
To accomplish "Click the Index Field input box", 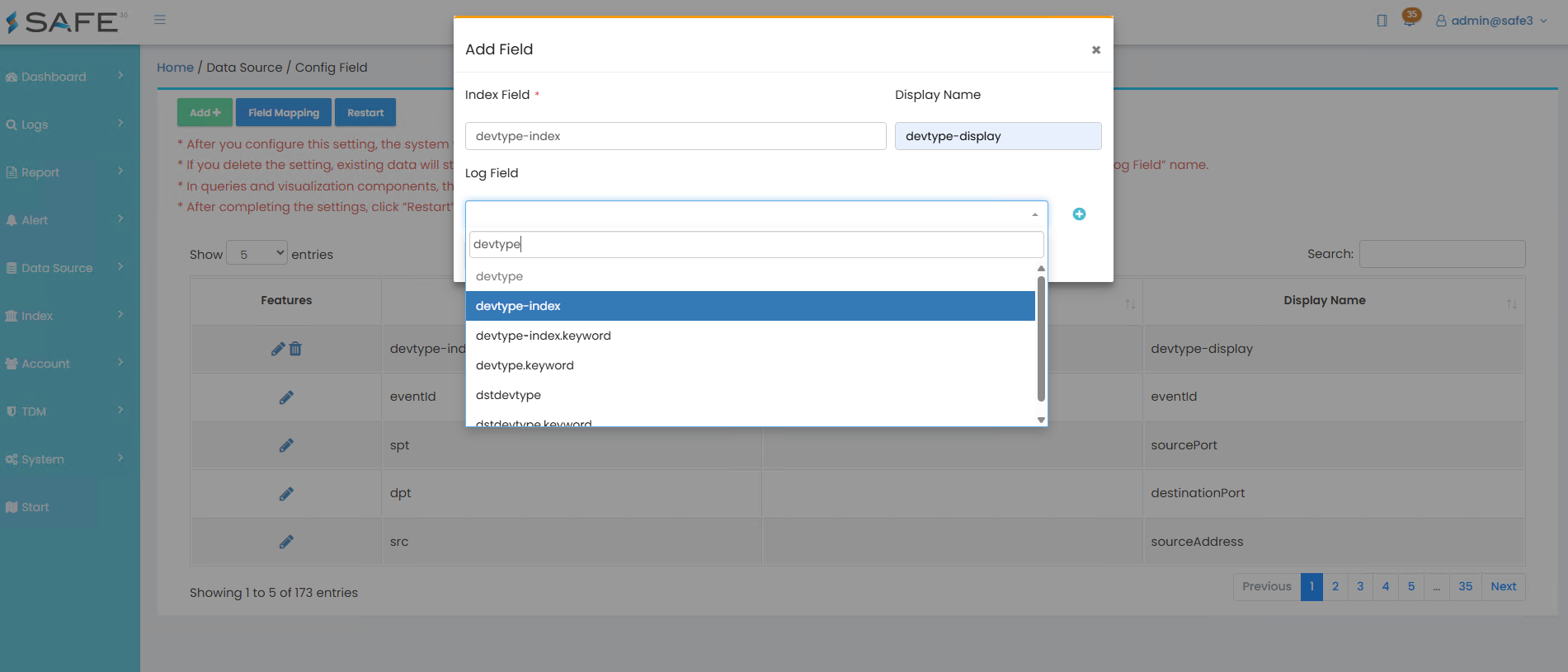I will tap(676, 136).
